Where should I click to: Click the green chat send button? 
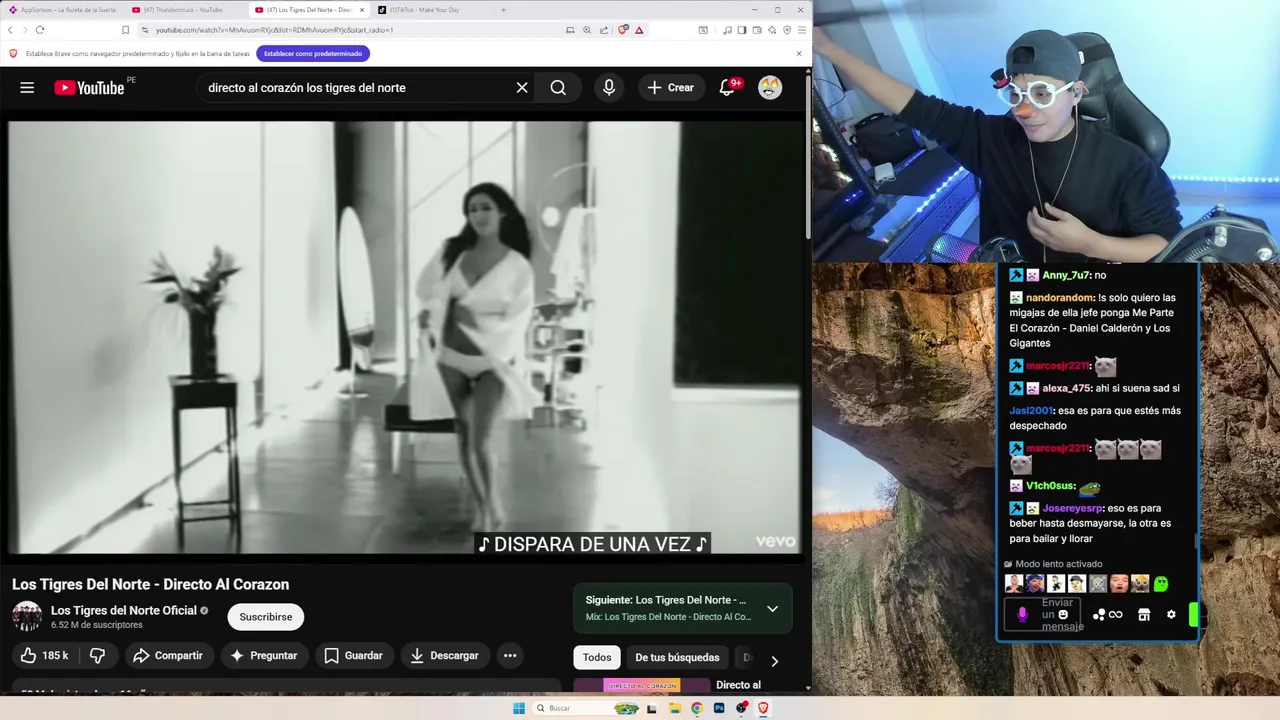[x=1193, y=615]
